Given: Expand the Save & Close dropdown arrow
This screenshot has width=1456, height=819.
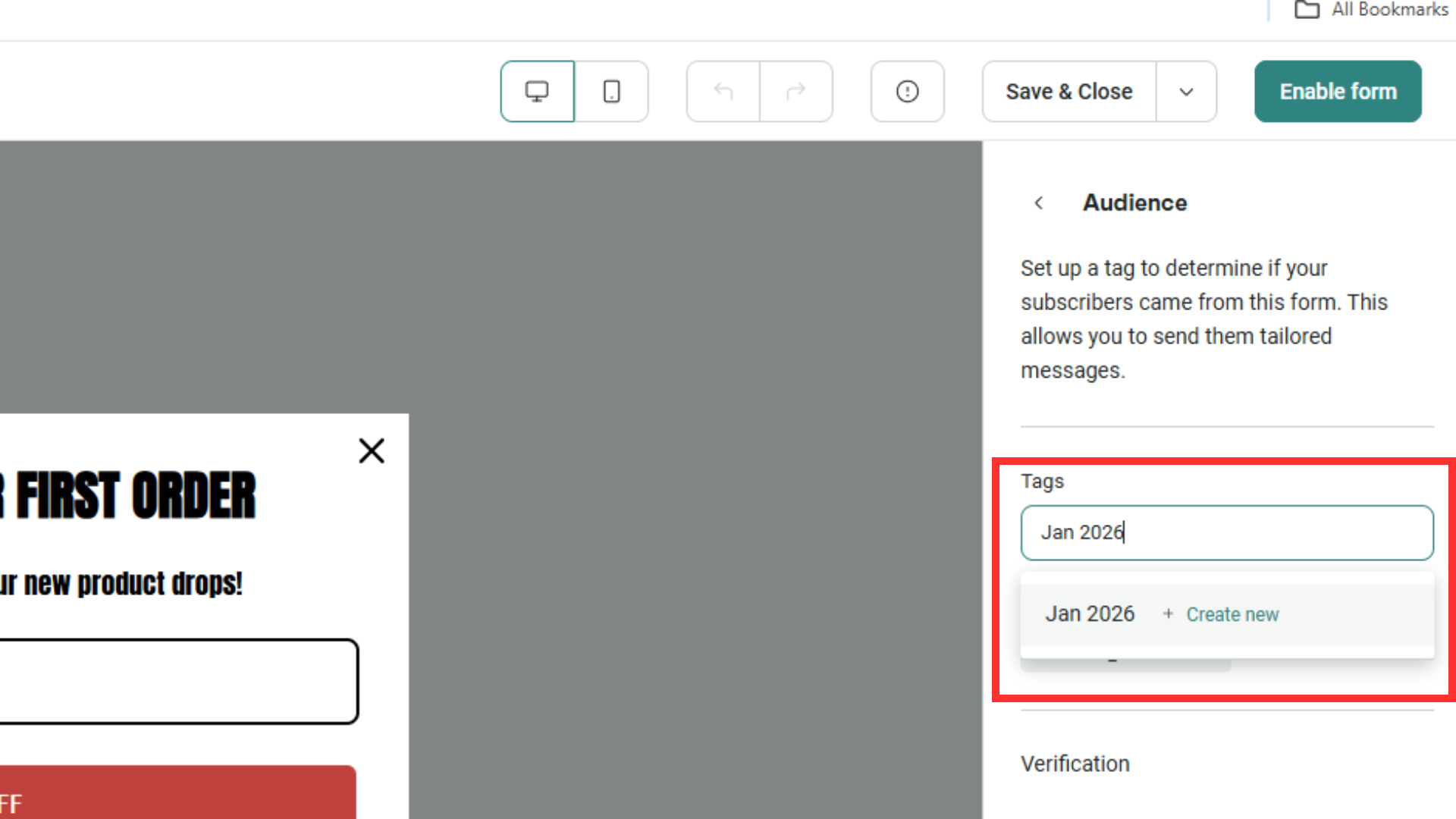Looking at the screenshot, I should pos(1186,92).
